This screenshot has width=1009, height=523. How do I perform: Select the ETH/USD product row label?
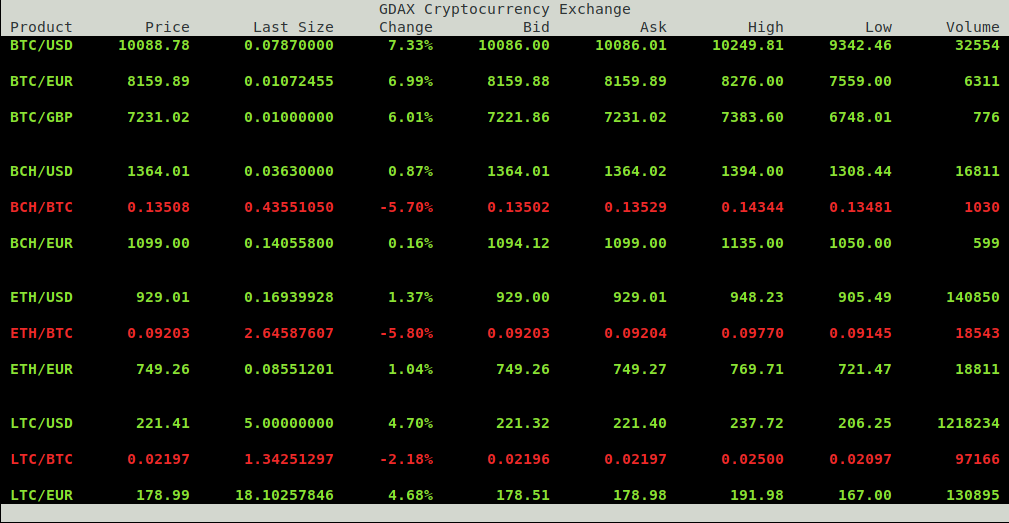(41, 297)
